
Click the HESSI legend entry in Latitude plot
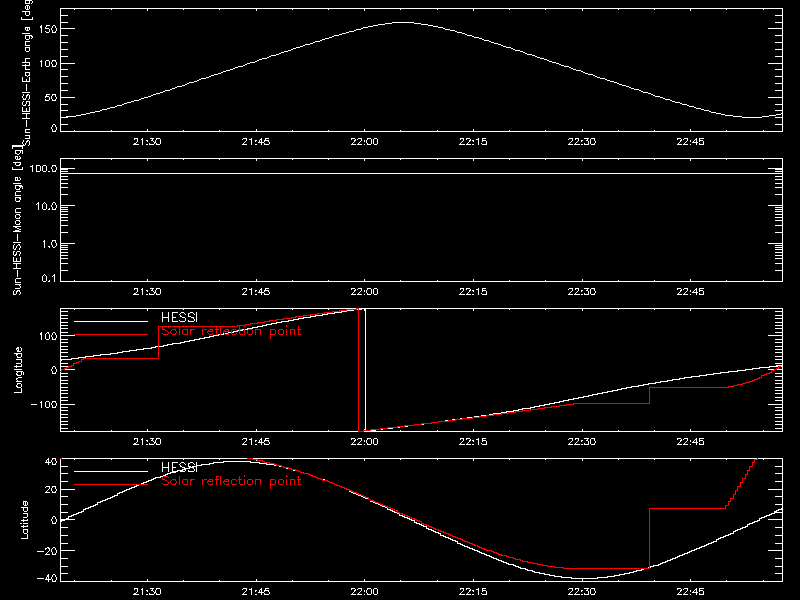pos(179,467)
